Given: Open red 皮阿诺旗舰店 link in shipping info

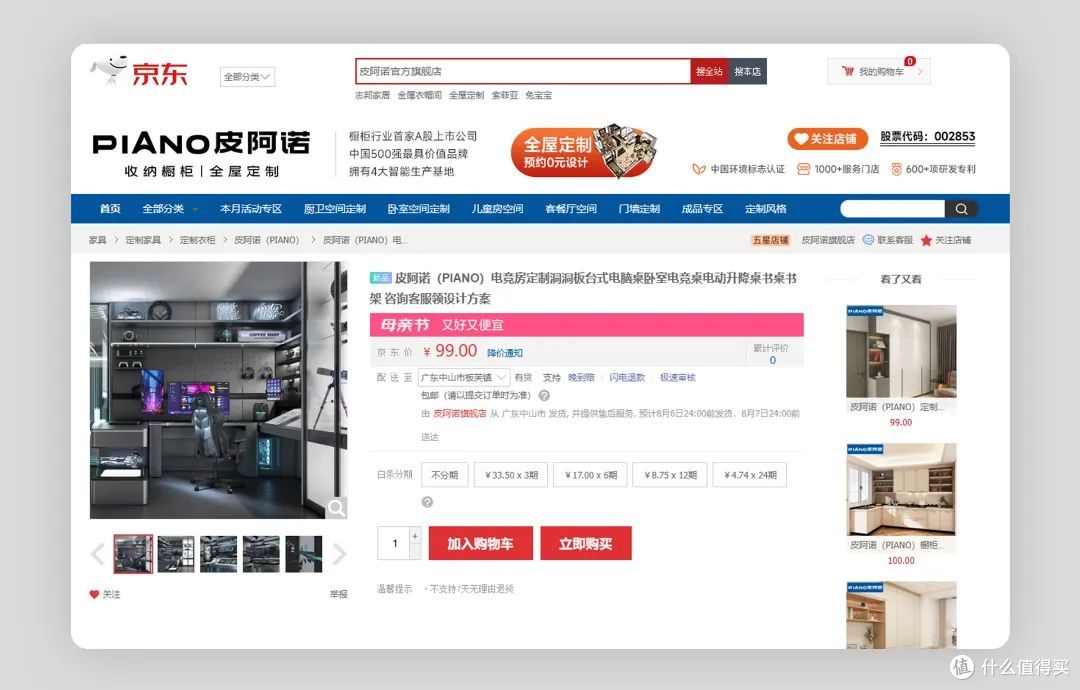Looking at the screenshot, I should [x=459, y=414].
